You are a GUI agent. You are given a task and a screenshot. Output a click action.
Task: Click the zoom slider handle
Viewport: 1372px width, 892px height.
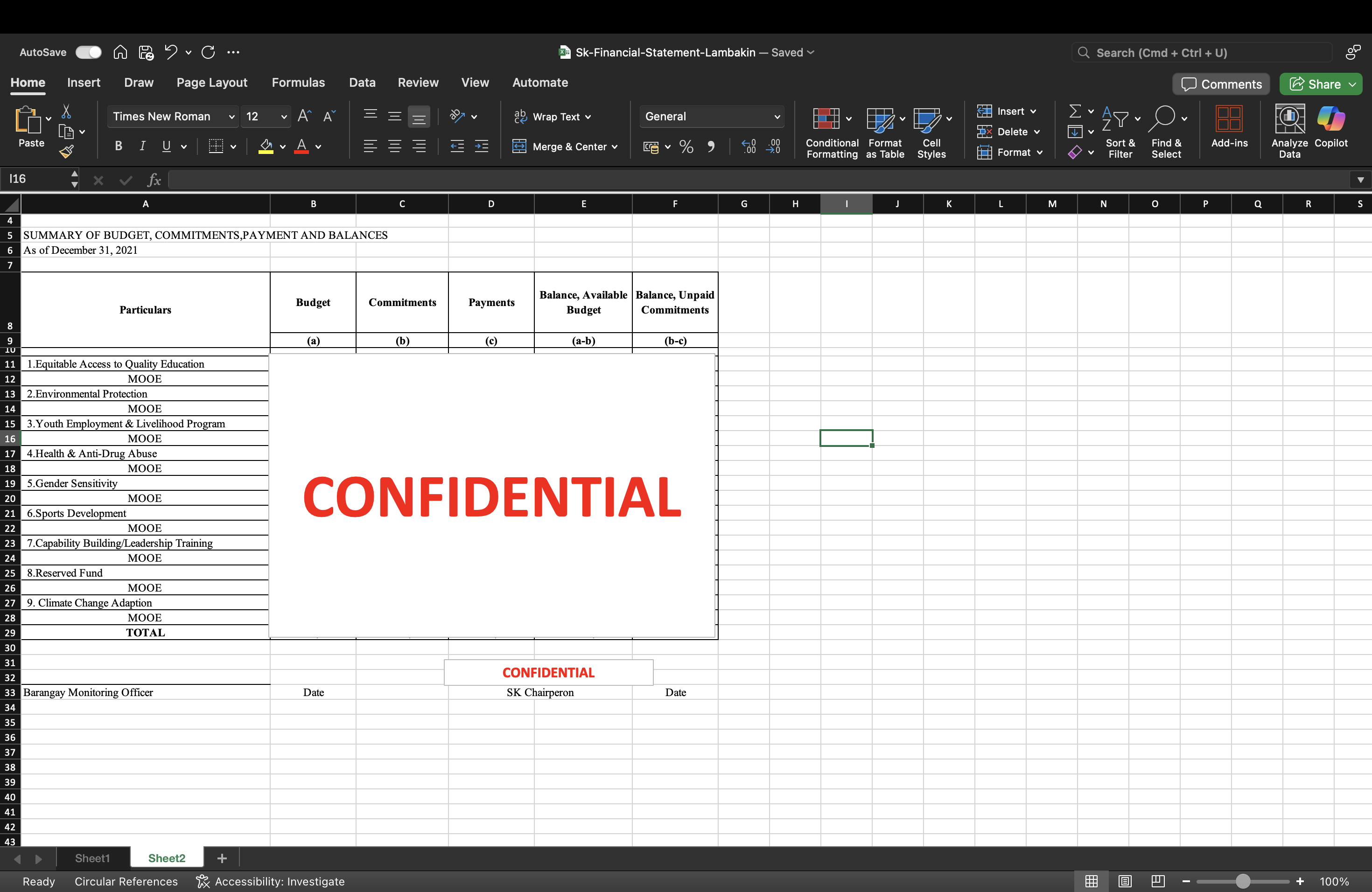tap(1243, 882)
